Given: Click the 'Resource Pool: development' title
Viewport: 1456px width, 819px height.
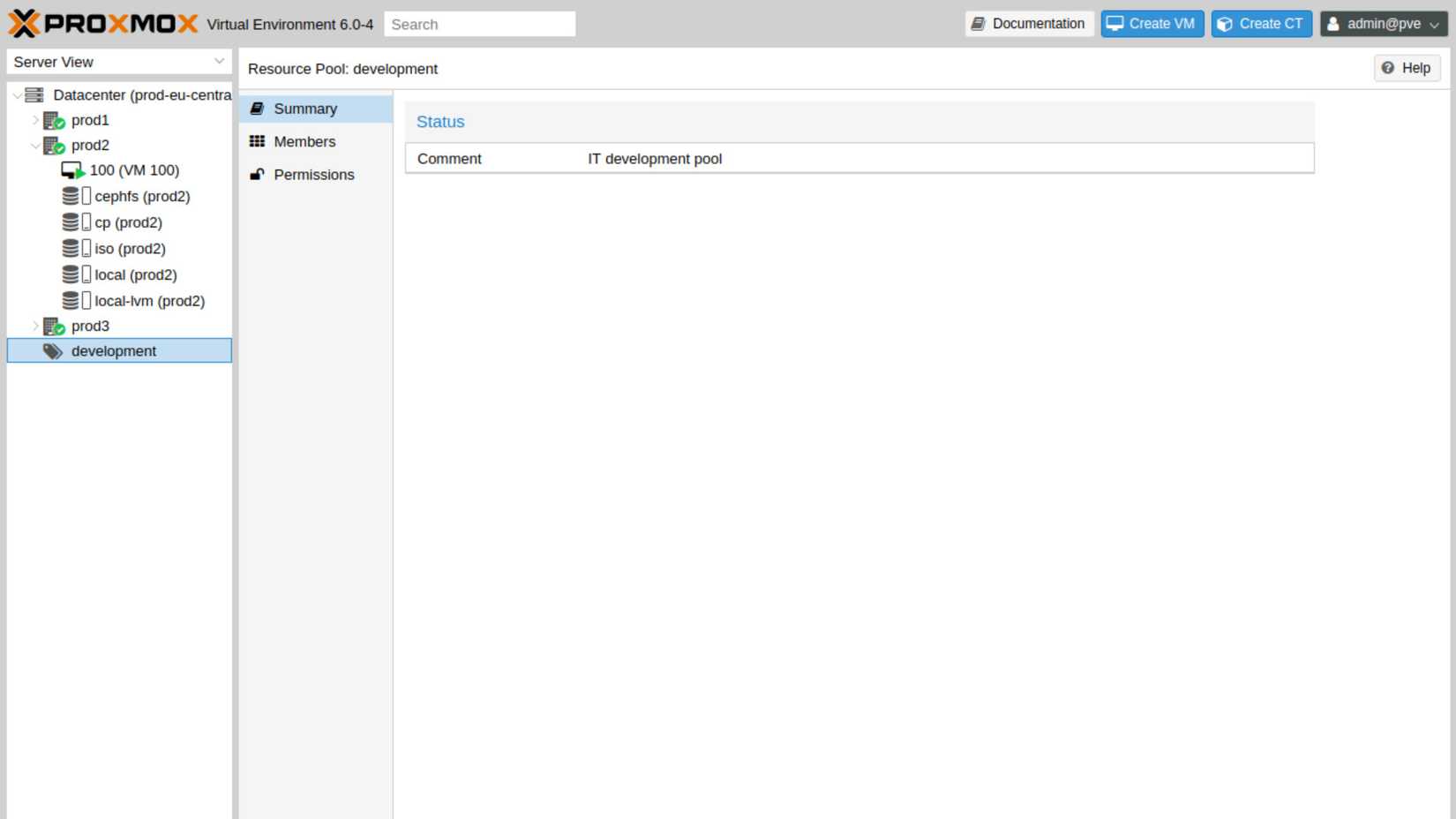Looking at the screenshot, I should pos(342,69).
